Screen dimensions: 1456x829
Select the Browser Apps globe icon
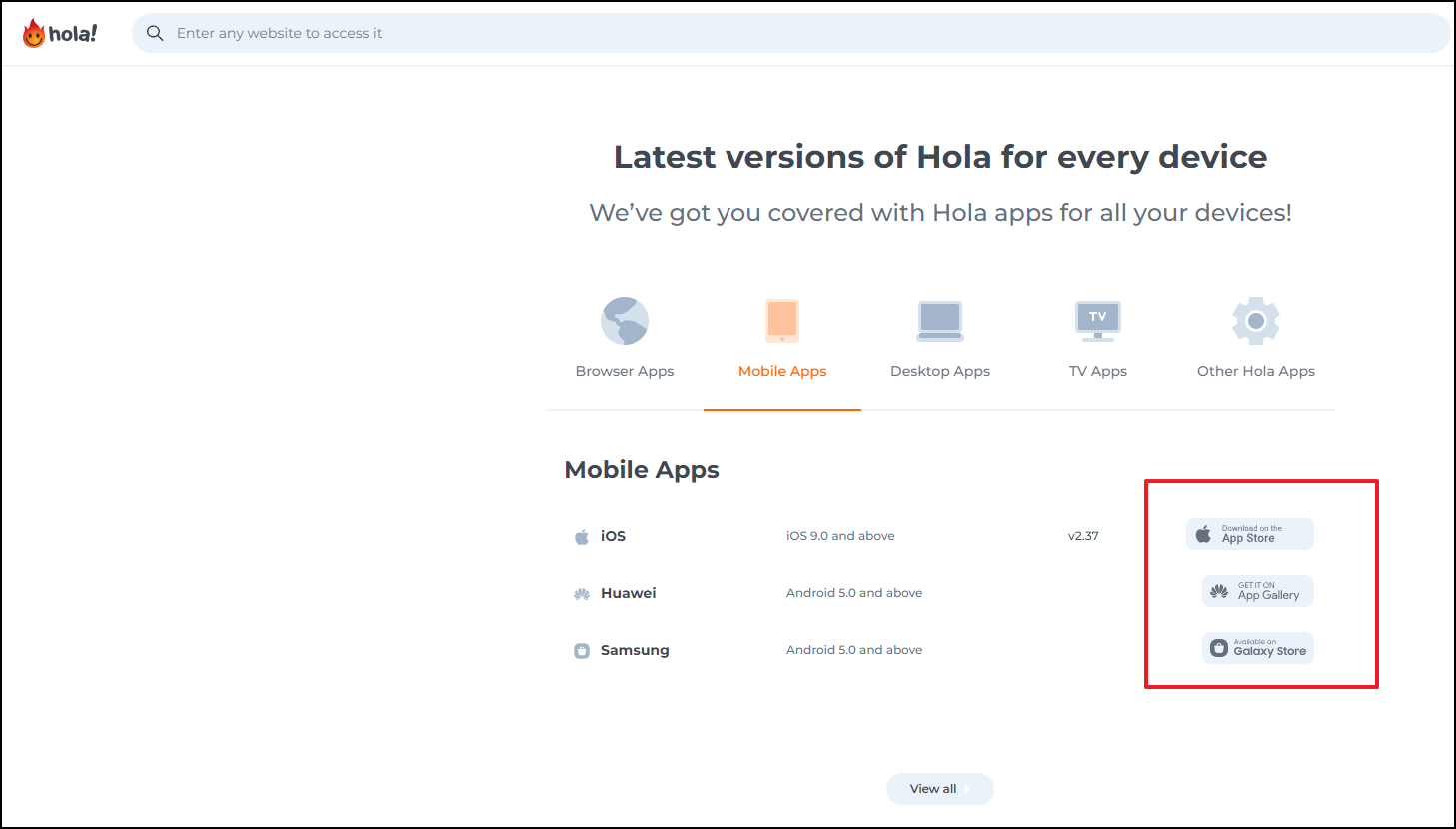click(625, 321)
